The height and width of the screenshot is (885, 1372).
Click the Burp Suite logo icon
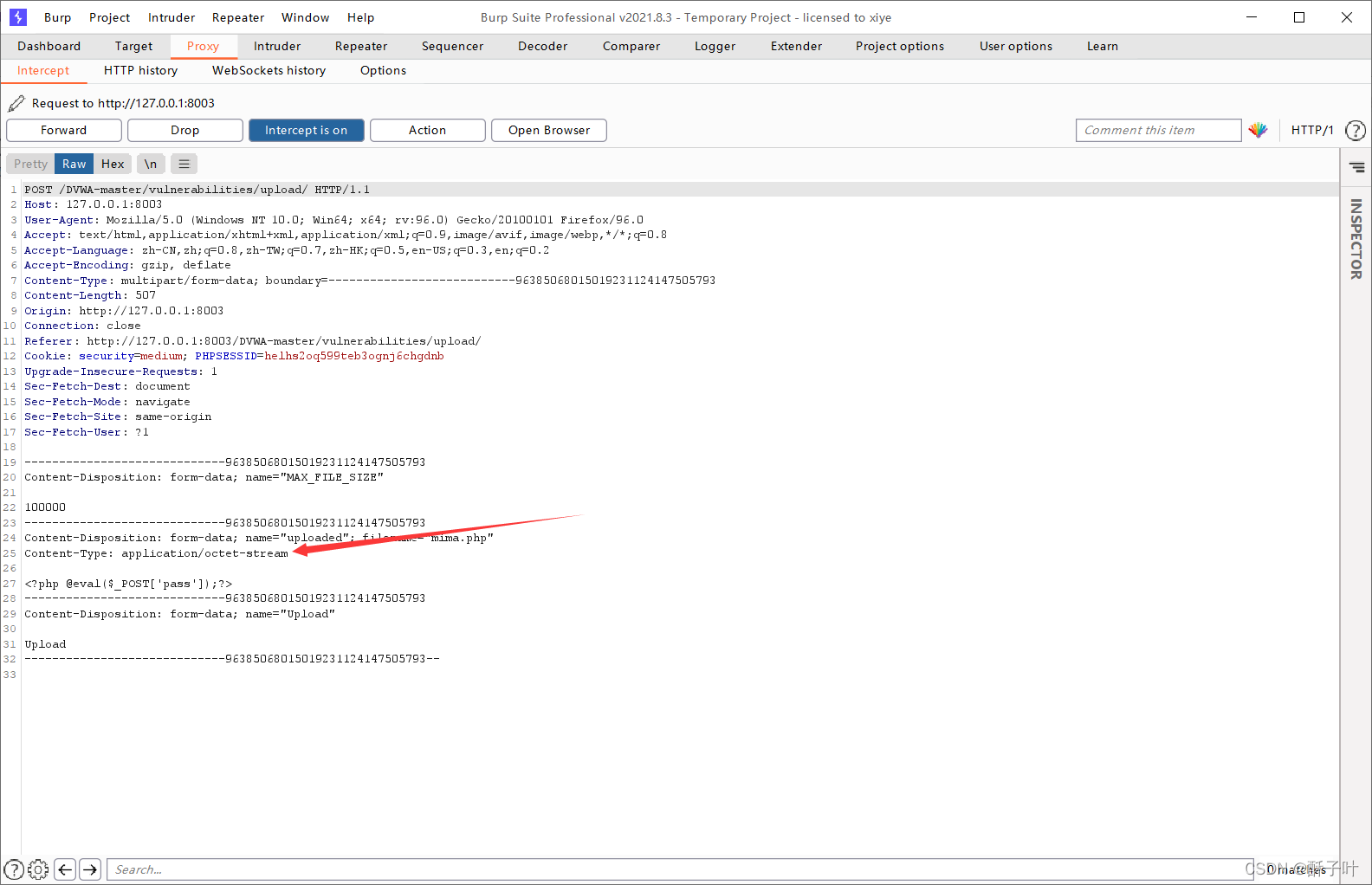pyautogui.click(x=18, y=17)
